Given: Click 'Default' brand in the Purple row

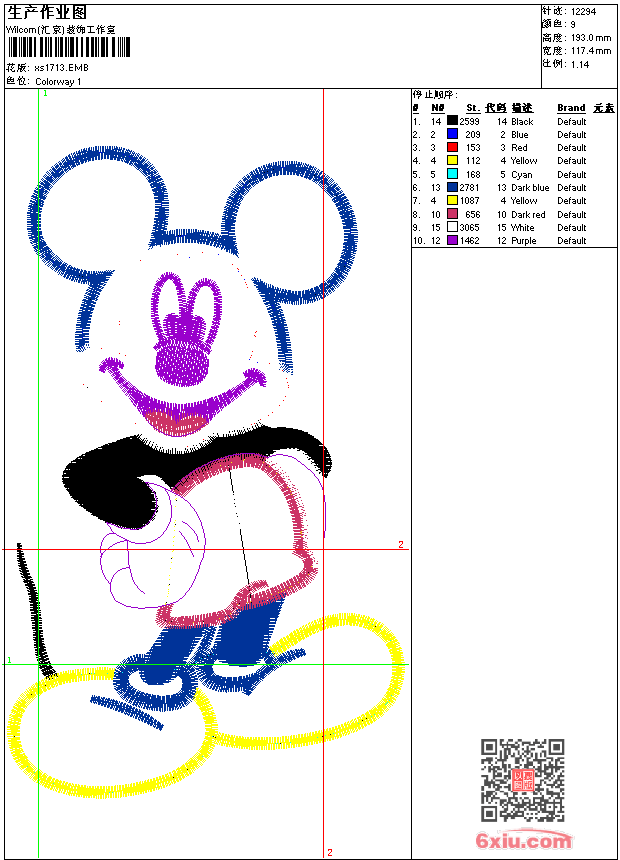Looking at the screenshot, I should pyautogui.click(x=572, y=240).
